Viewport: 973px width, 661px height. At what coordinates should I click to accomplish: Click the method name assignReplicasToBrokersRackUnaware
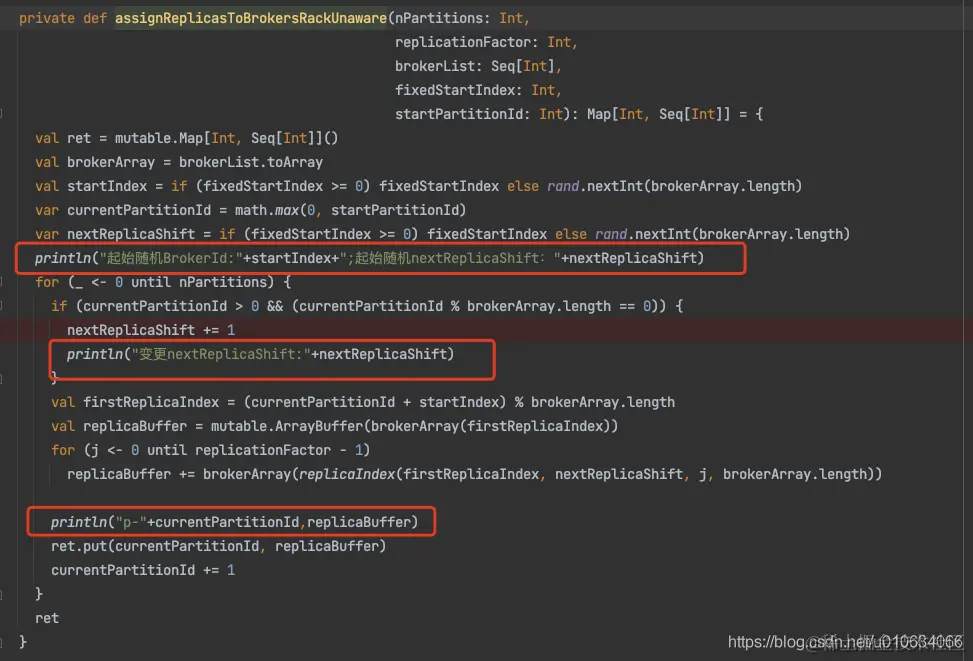click(x=251, y=18)
